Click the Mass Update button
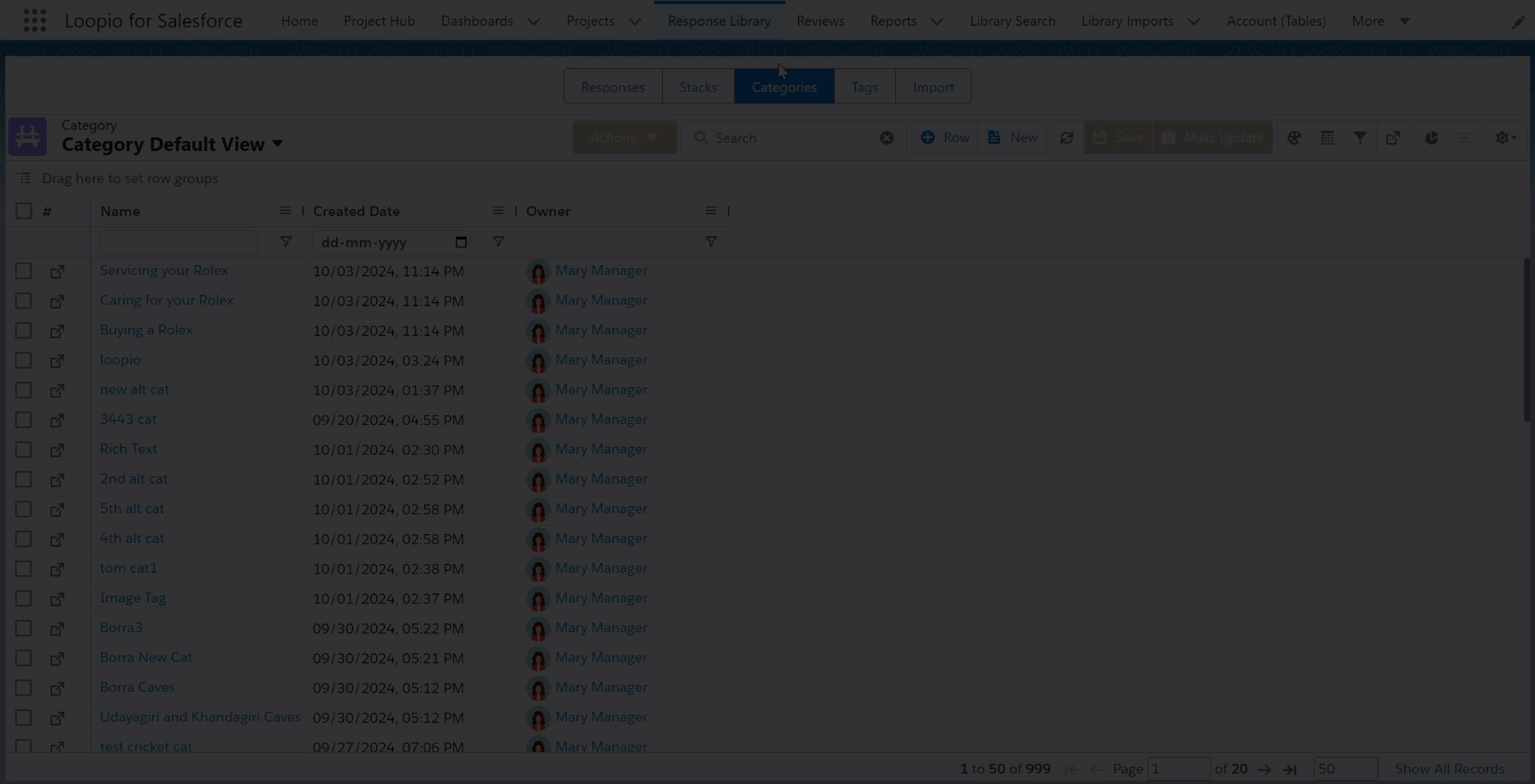The image size is (1535, 784). (1213, 137)
